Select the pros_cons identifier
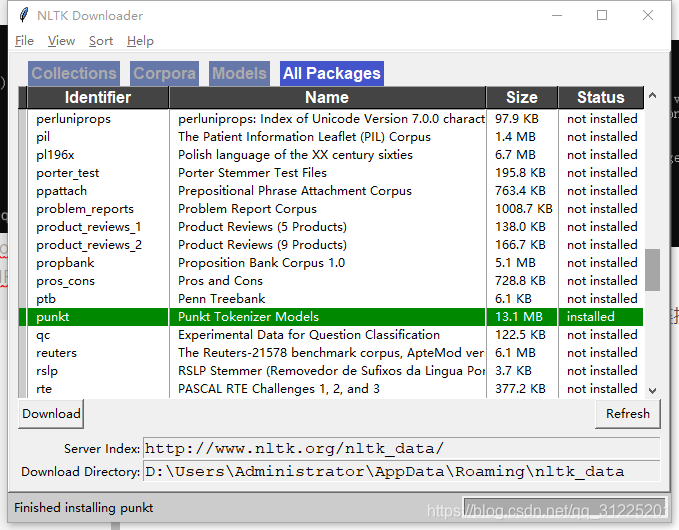This screenshot has height=530, width=679. tap(65, 281)
